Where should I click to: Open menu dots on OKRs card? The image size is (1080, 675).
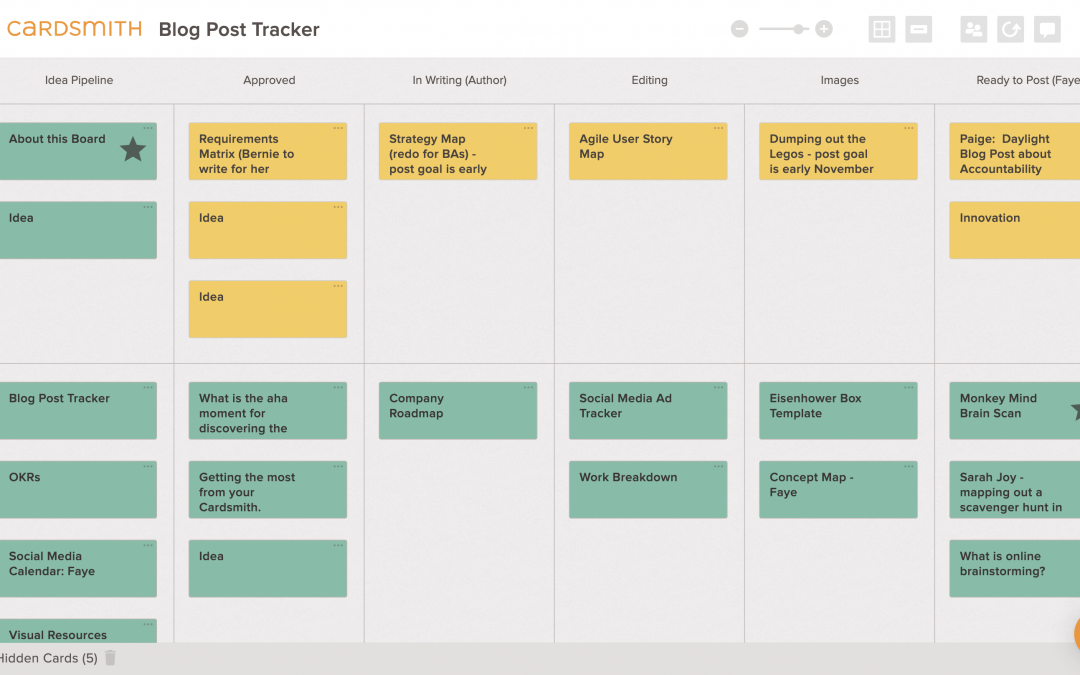[x=148, y=466]
